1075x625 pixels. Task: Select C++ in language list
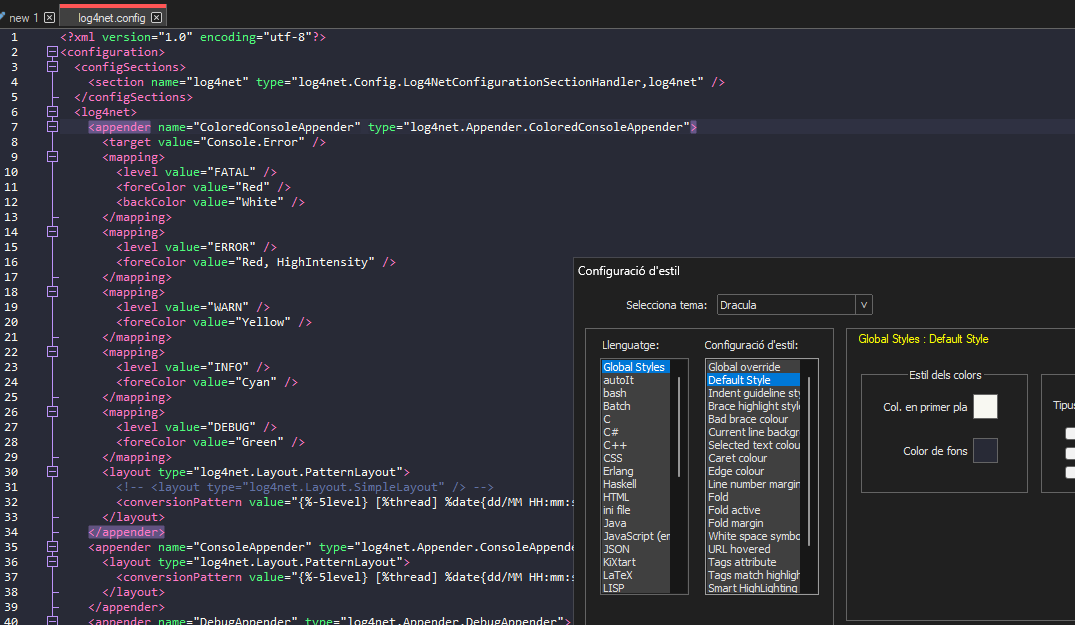pos(636,445)
